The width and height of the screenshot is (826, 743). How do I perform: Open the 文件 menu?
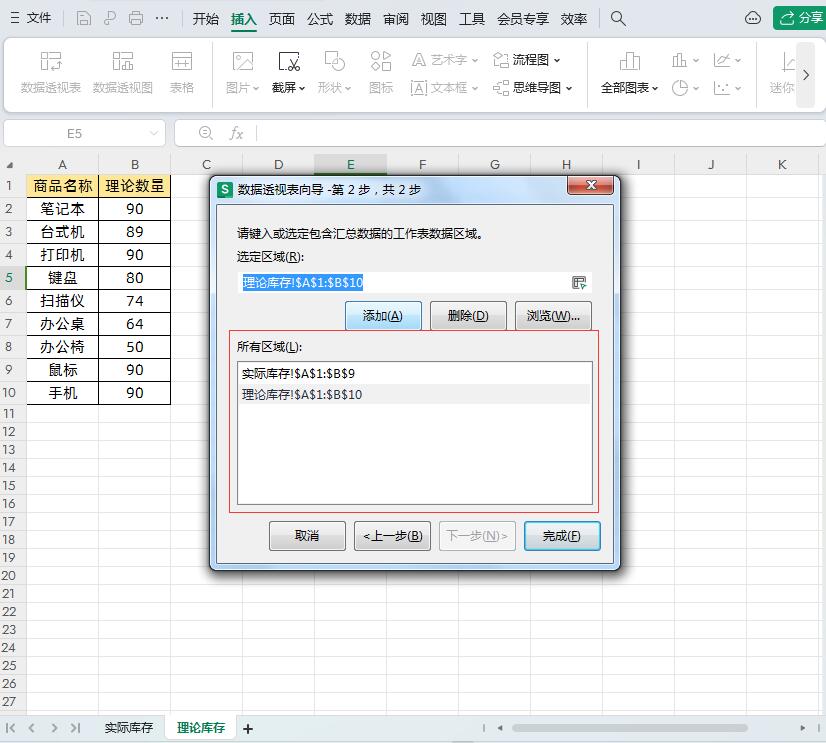pyautogui.click(x=31, y=18)
